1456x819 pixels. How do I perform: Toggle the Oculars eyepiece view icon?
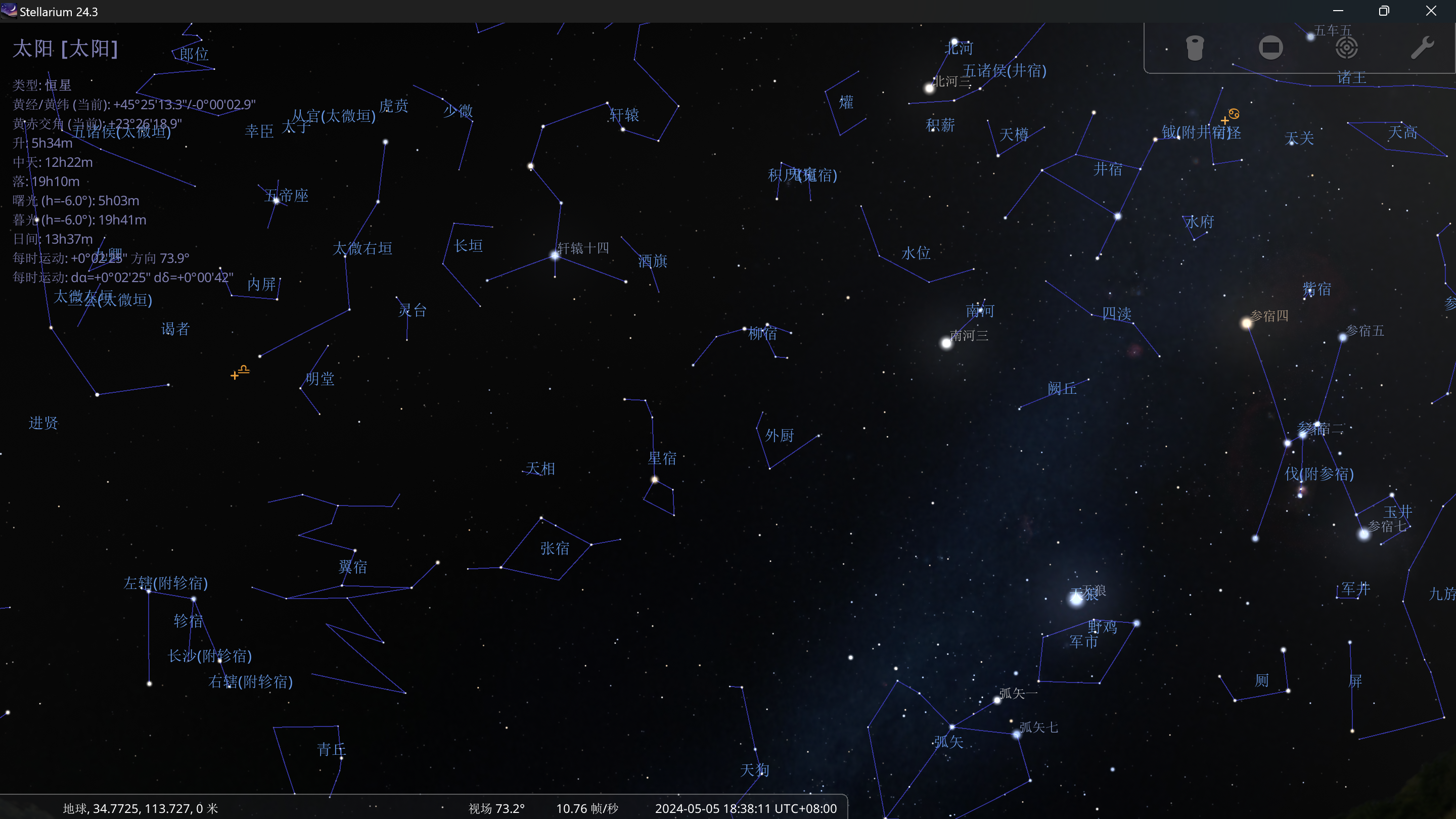coord(1194,48)
